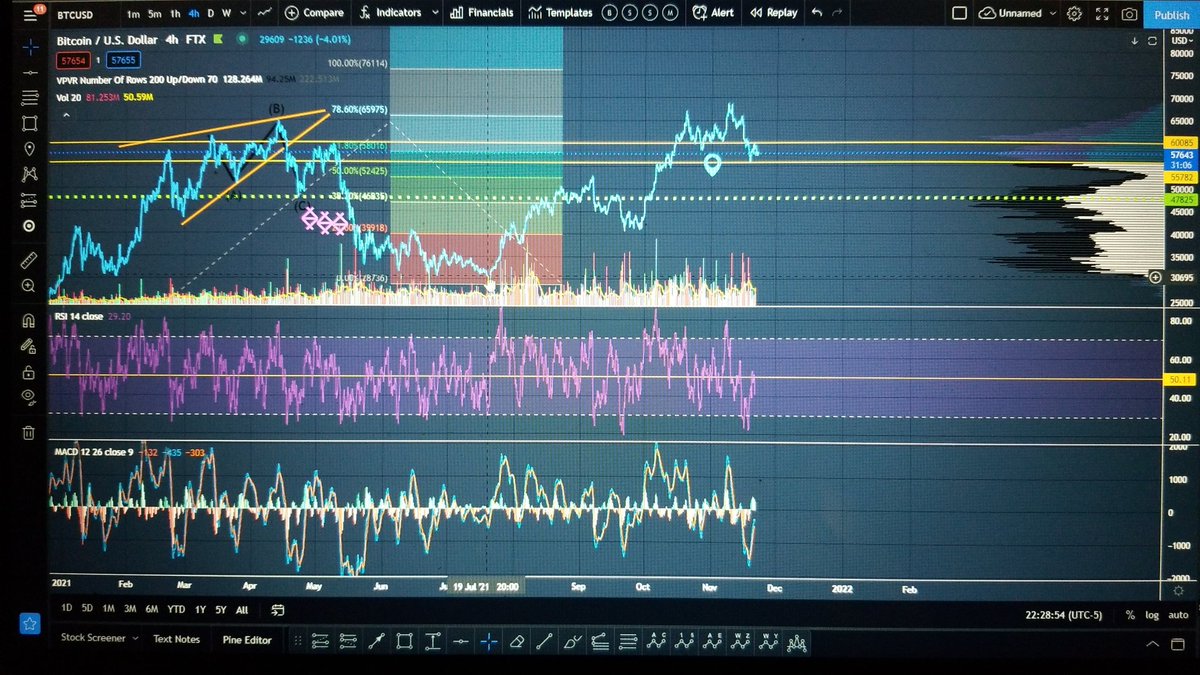The image size is (1200, 675).
Task: Open time axis settings gear at chart corner
Action: click(x=1178, y=592)
